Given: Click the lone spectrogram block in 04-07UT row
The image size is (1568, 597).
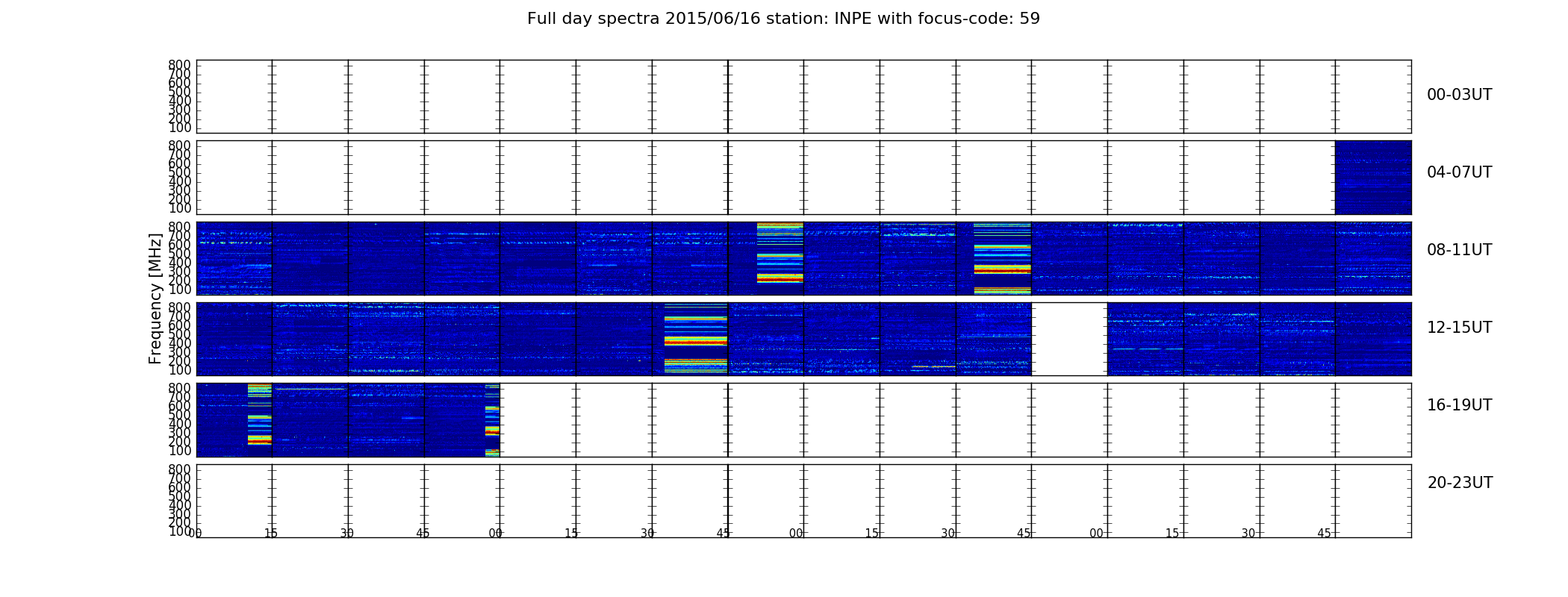Looking at the screenshot, I should (x=1373, y=178).
